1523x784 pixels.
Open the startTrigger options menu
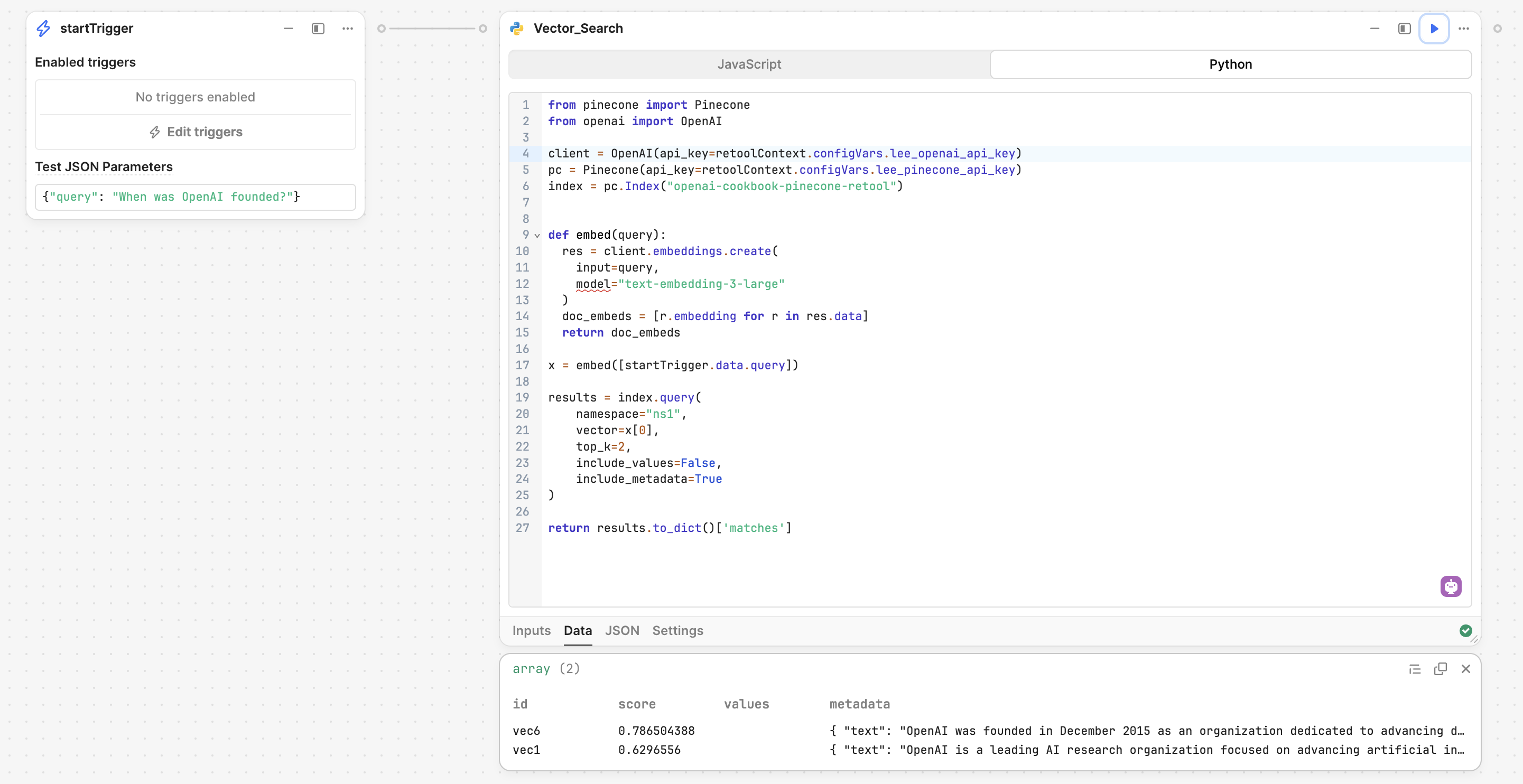pos(347,28)
